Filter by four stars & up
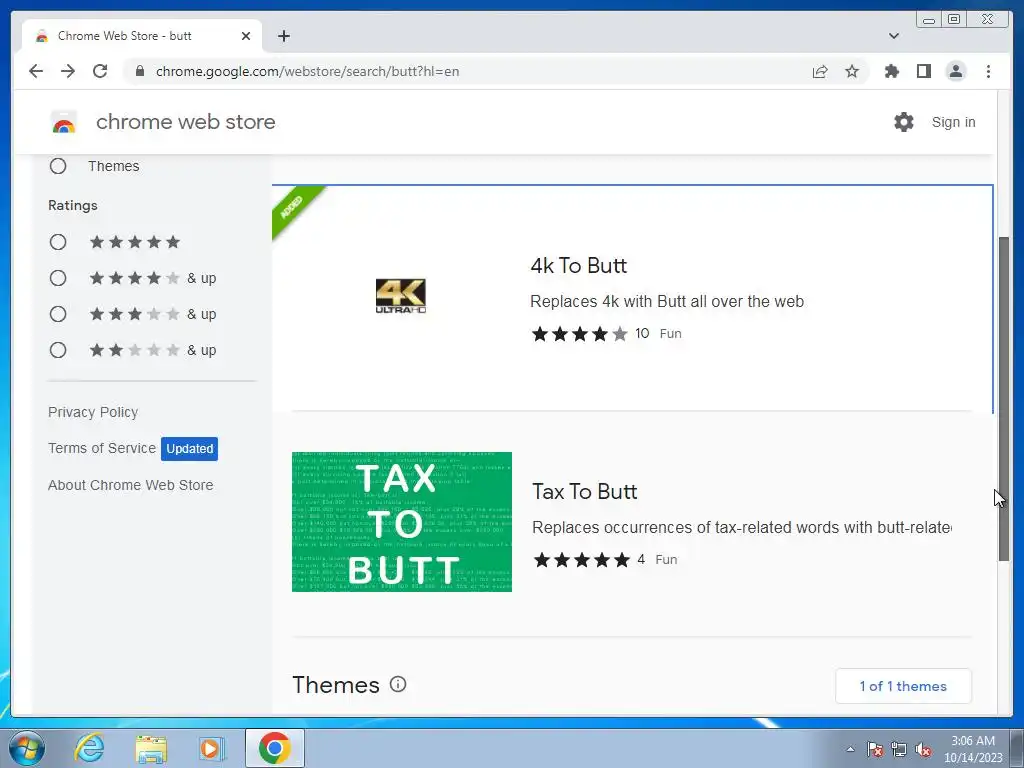1024x768 pixels. (58, 278)
